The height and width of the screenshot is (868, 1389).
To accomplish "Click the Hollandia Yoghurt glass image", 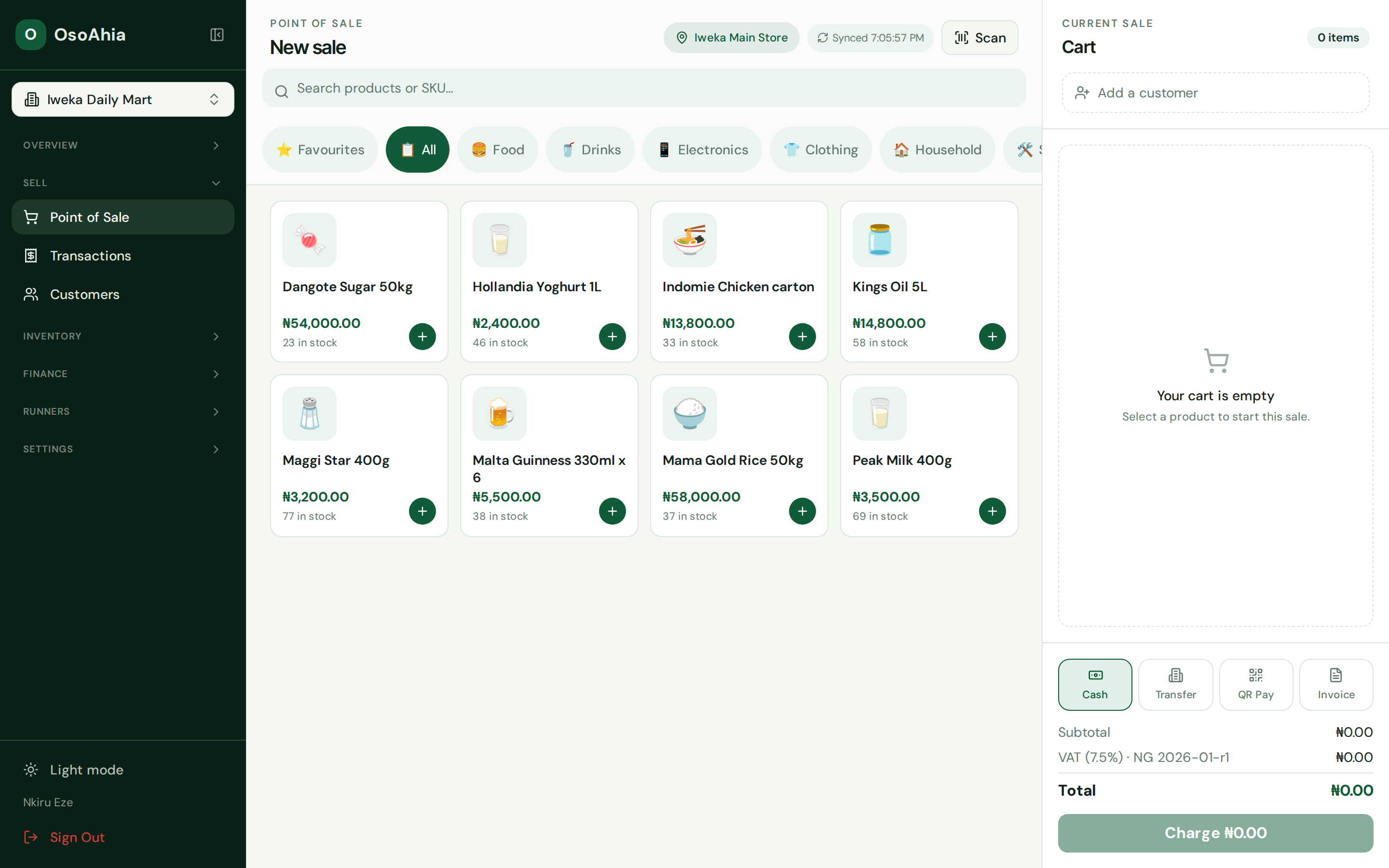I will [x=499, y=240].
